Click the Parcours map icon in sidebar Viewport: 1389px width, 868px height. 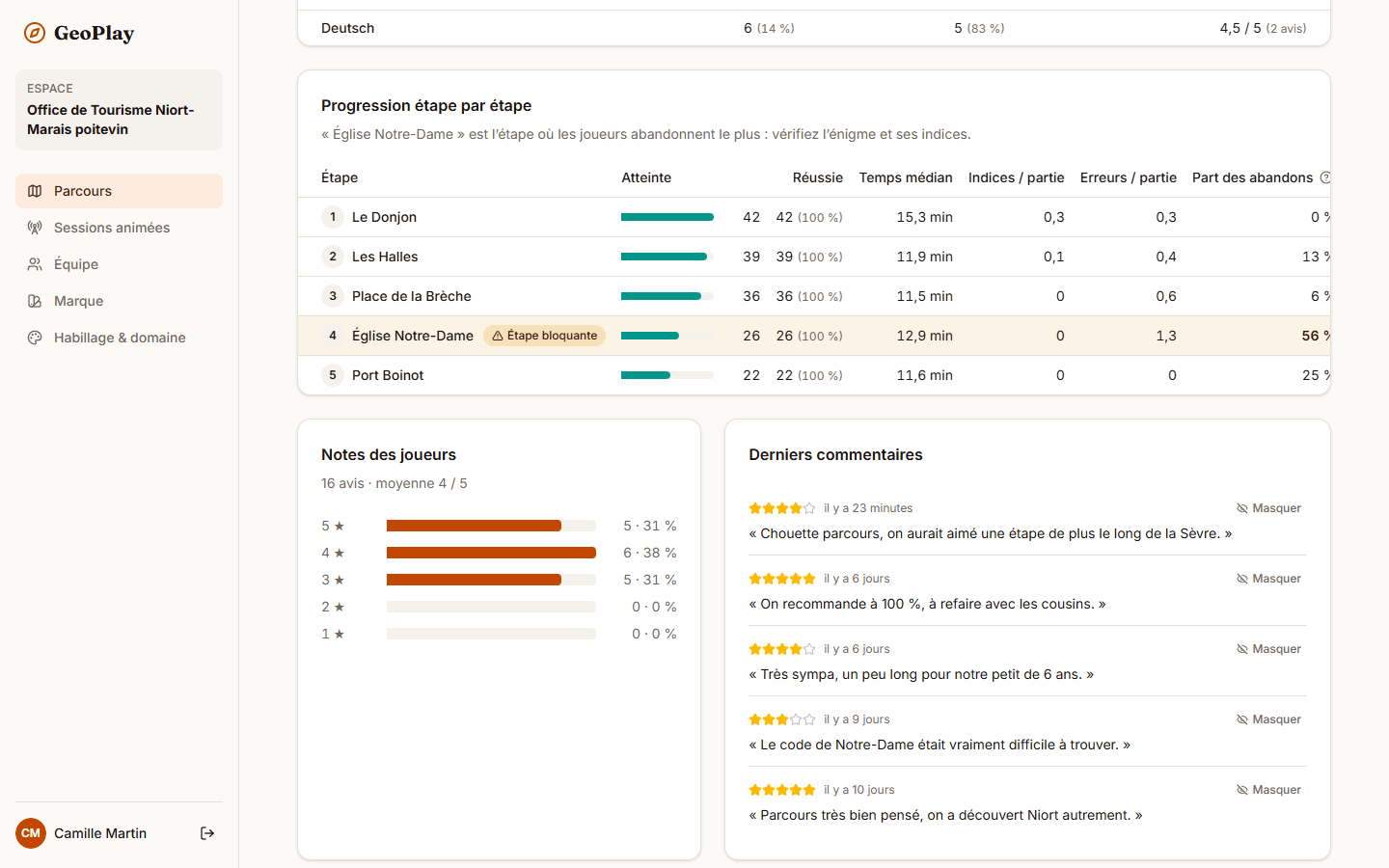[x=35, y=191]
